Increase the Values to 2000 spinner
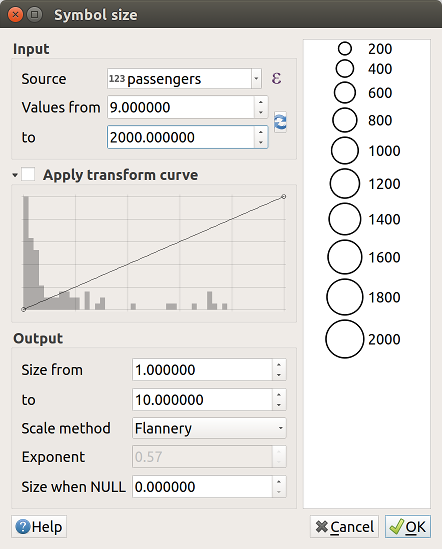The width and height of the screenshot is (442, 549). click(x=261, y=132)
